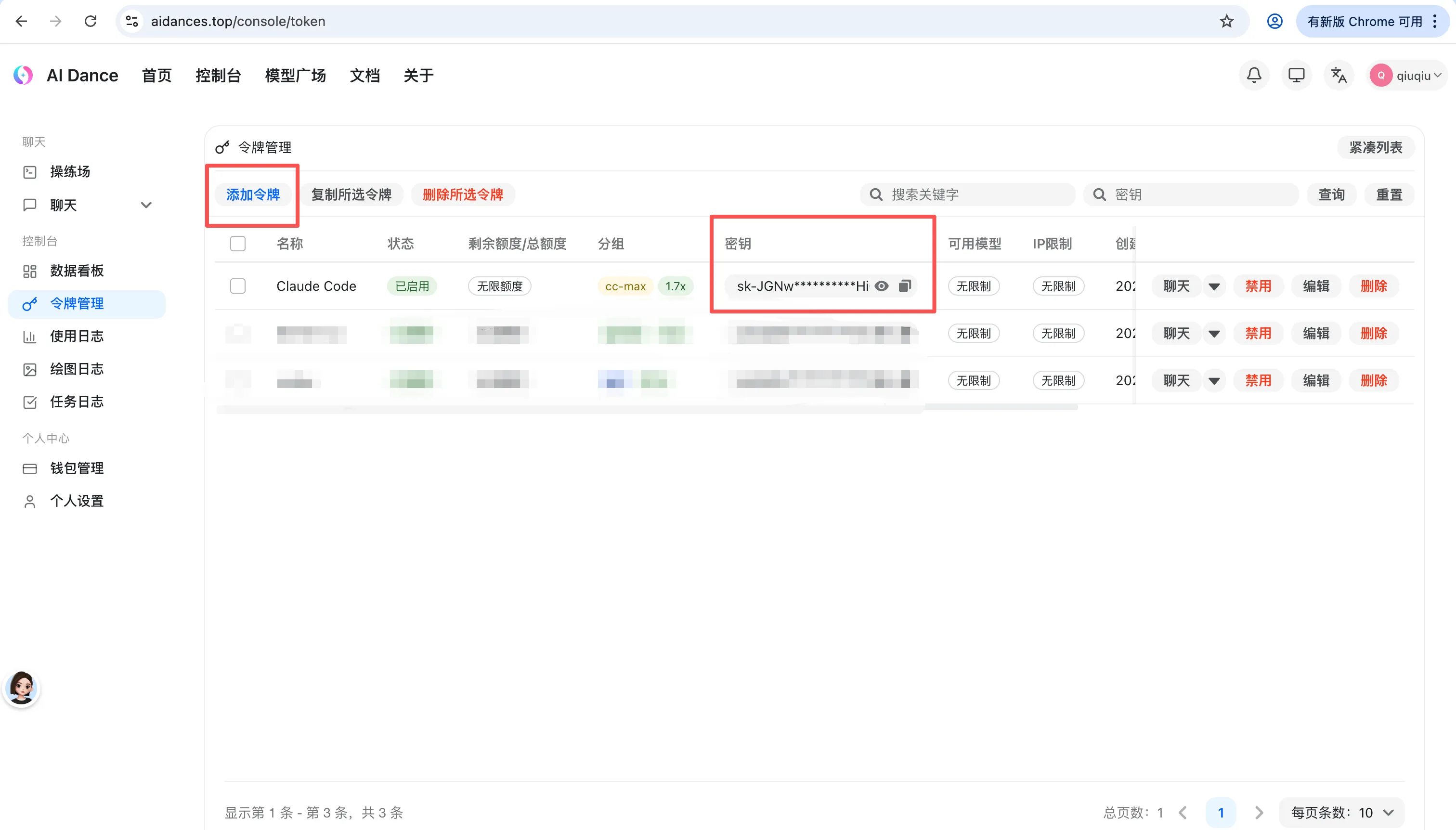
Task: Open dropdown arrow next to Claude Code 聊天
Action: pyautogui.click(x=1214, y=285)
